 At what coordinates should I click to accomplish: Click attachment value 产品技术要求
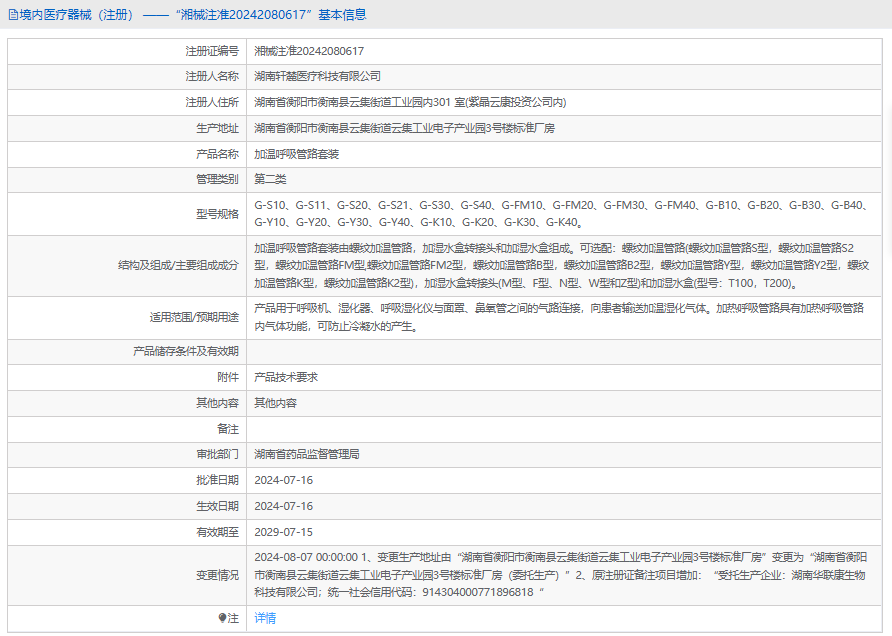tap(286, 377)
